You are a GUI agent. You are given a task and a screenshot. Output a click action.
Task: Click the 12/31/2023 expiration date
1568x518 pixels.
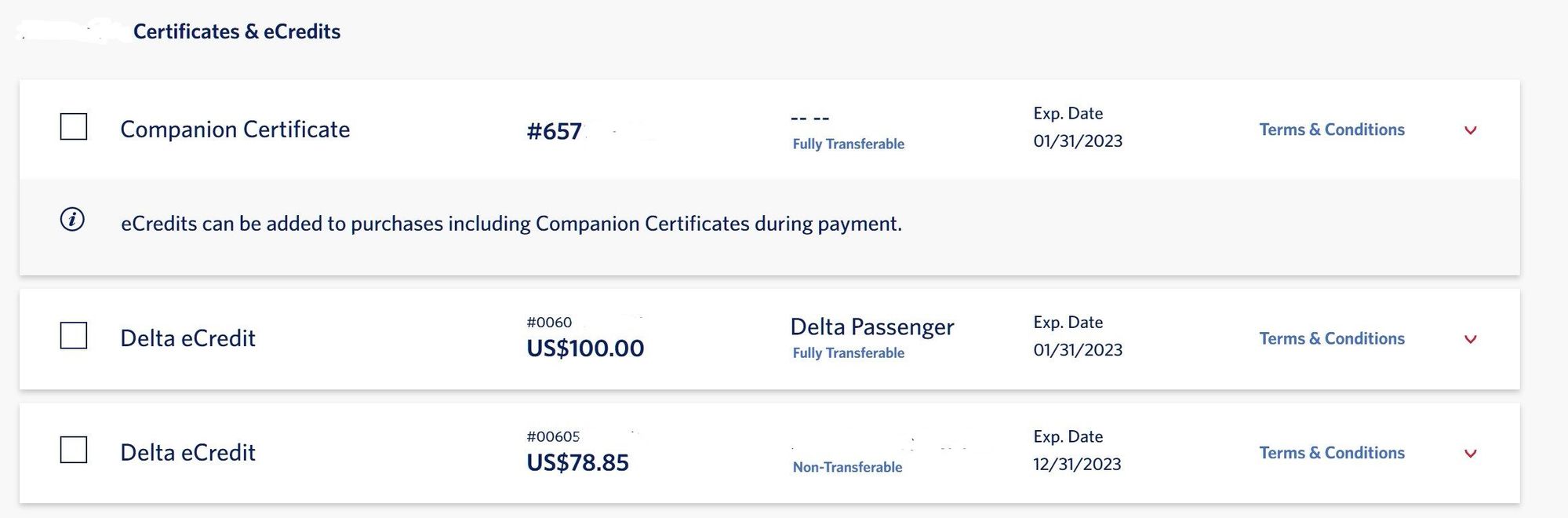point(1077,464)
